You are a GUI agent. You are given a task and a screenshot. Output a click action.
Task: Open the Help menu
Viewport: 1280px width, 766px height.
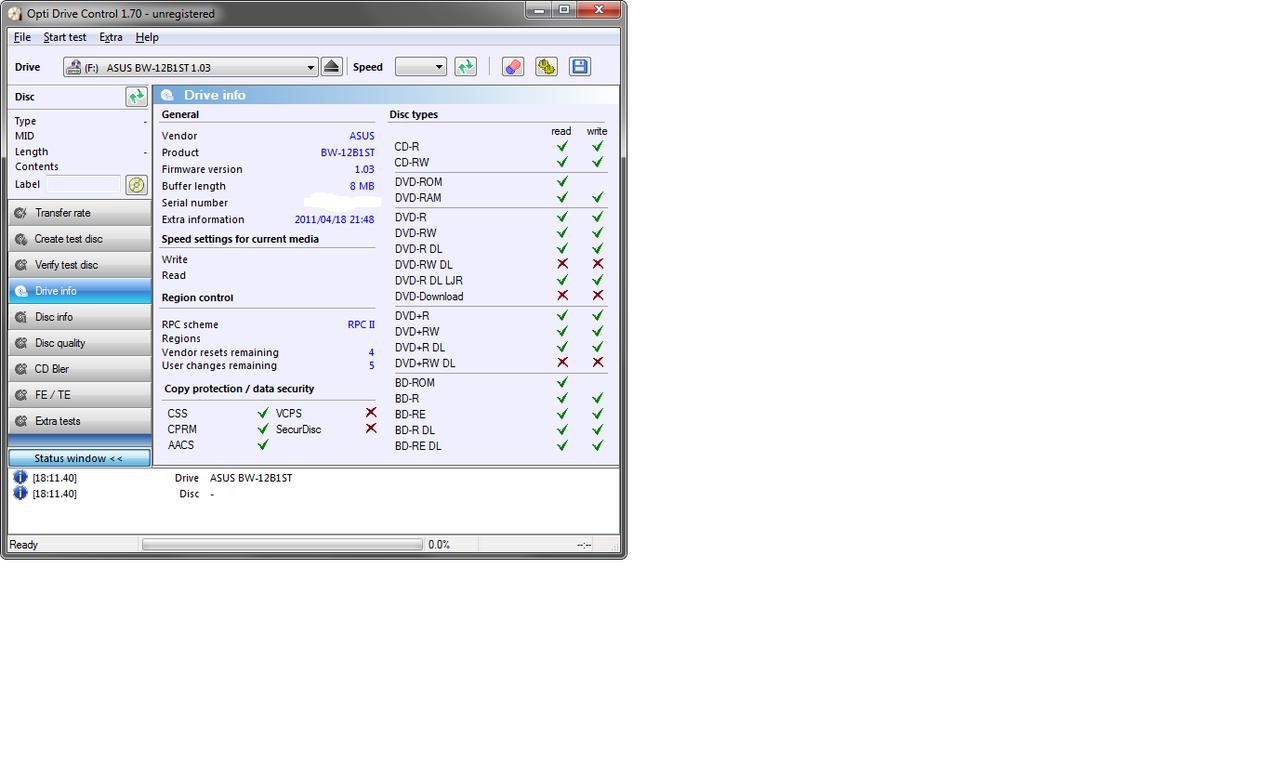pos(147,37)
